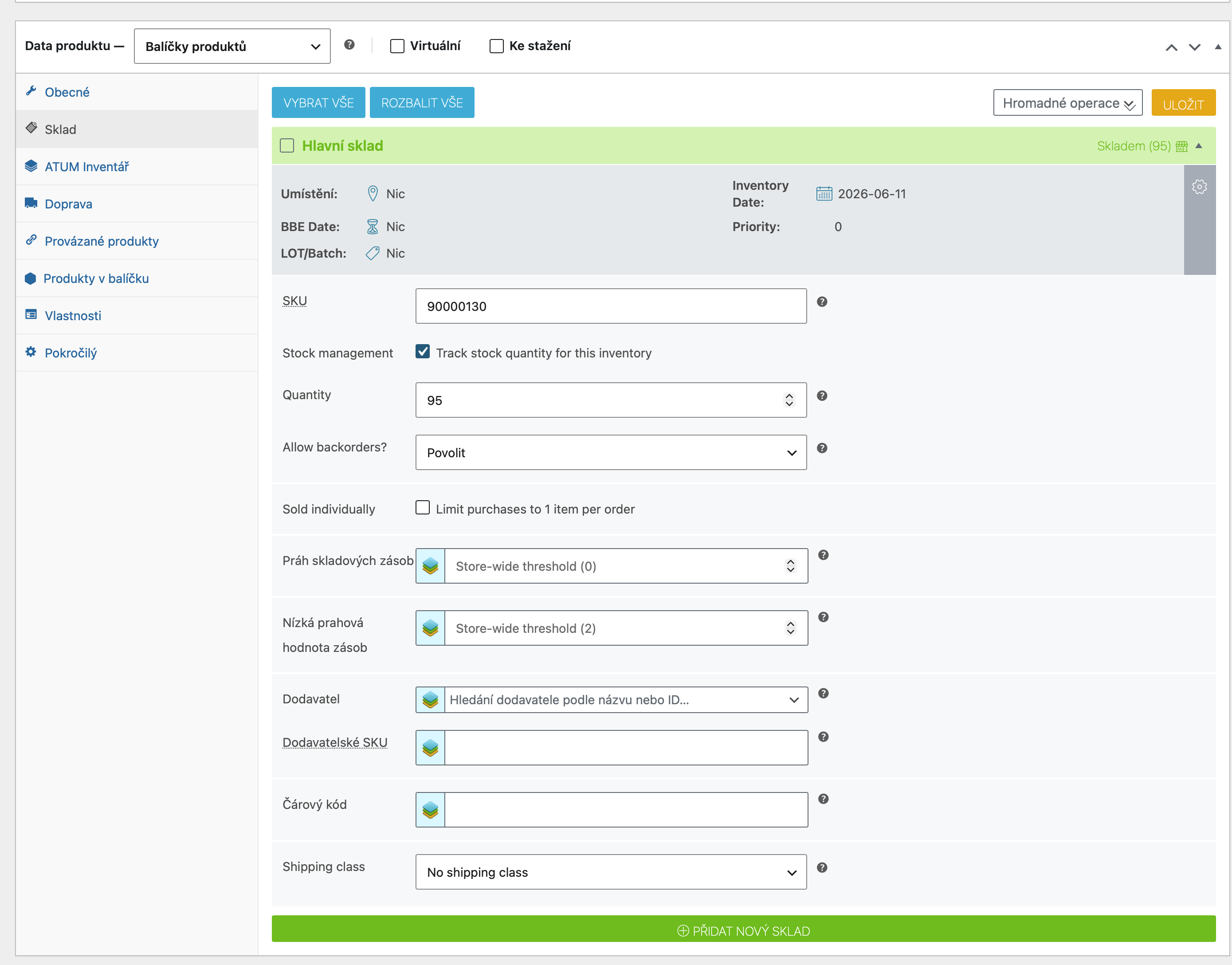
Task: Open the Provázané produkty tab
Action: [137, 241]
